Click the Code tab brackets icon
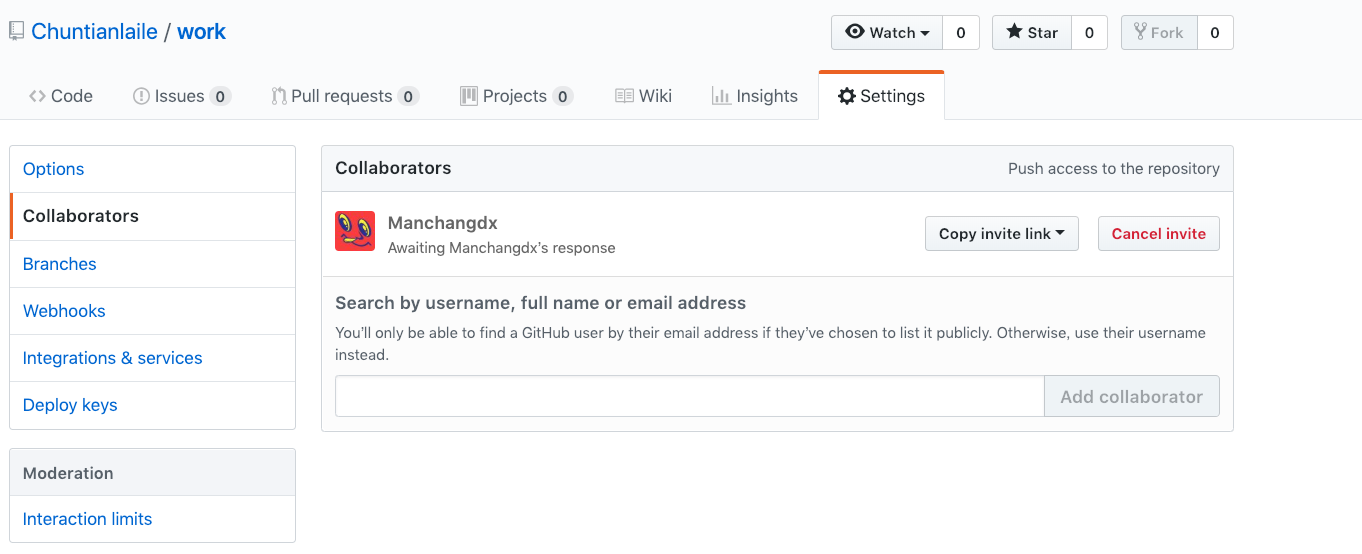1362x554 pixels. (37, 96)
